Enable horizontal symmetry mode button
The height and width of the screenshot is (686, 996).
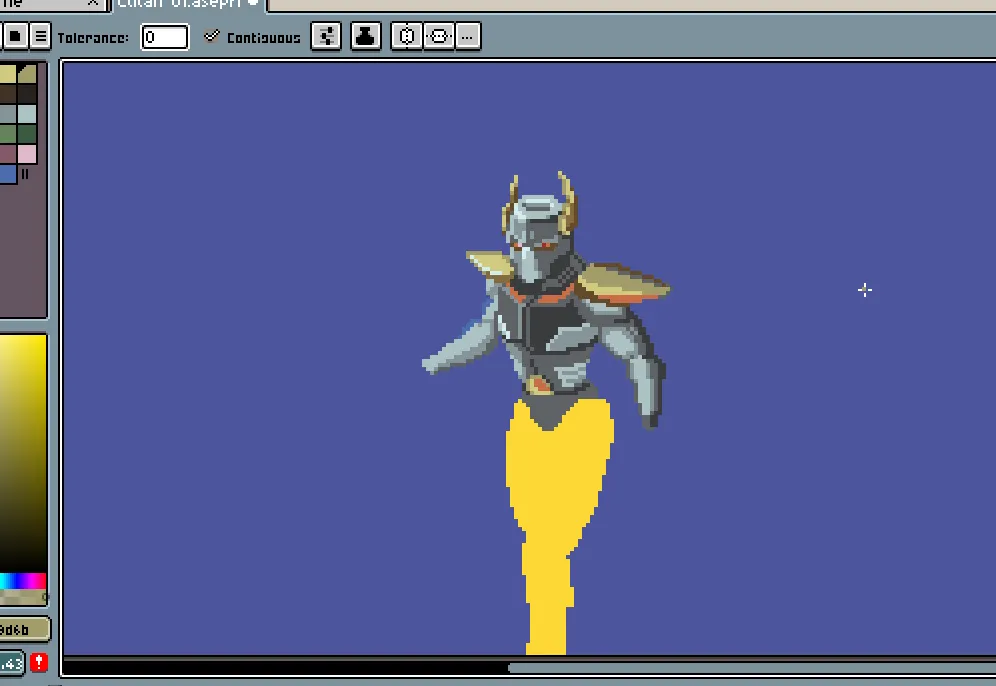pos(407,36)
